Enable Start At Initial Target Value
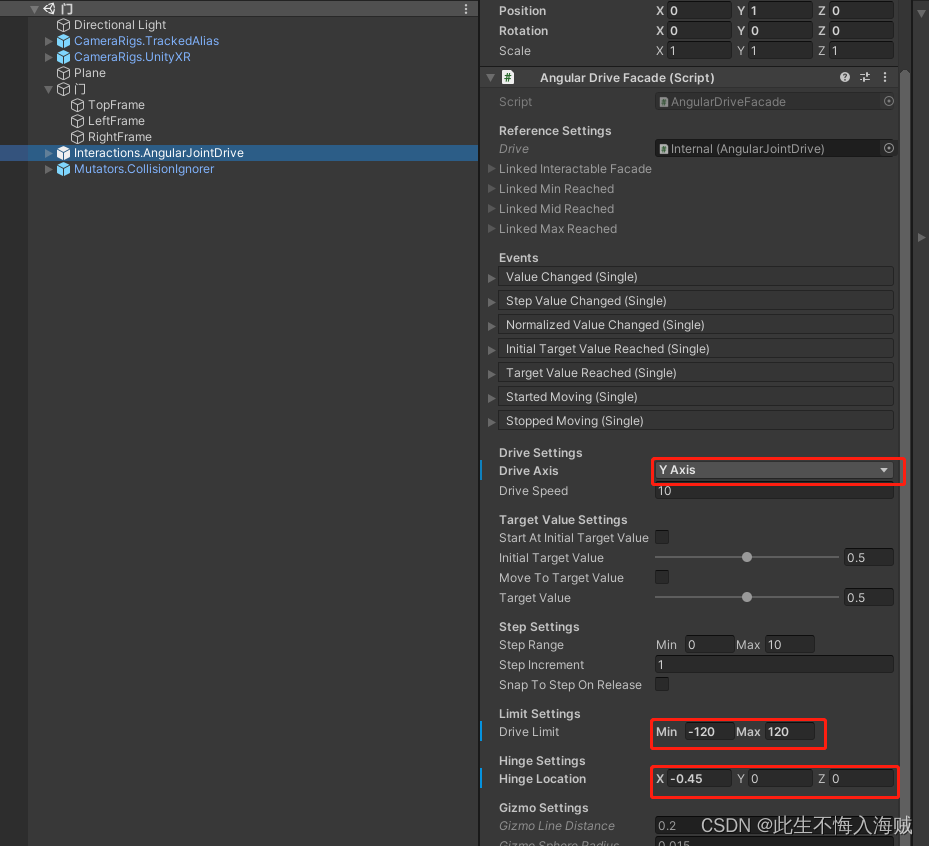Screen dimensions: 929x846 click(x=661, y=538)
